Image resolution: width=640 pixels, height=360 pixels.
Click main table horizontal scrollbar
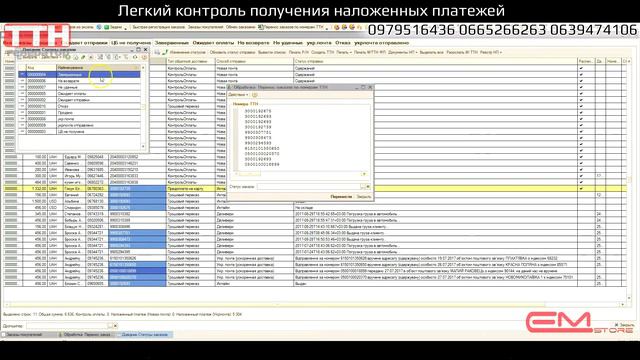278,304
